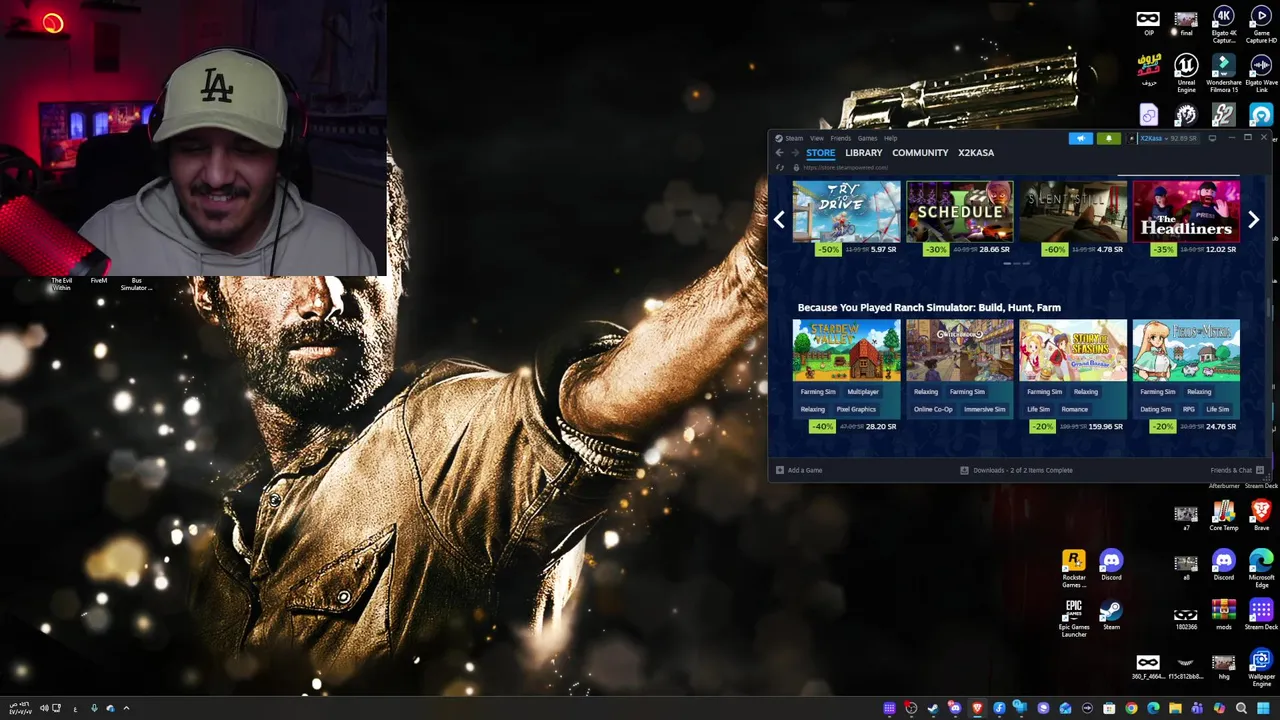Reload the Steam store page
1280x720 pixels.
780,168
